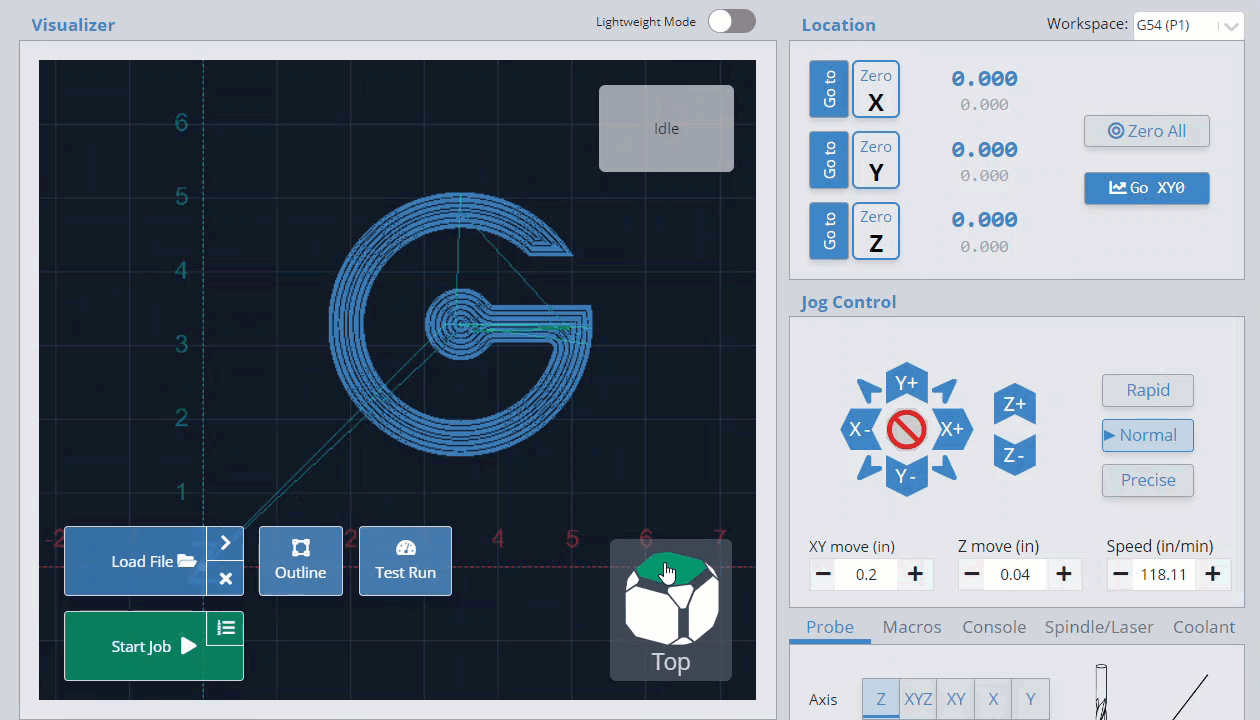The width and height of the screenshot is (1260, 720).
Task: Click the Idle machine status indicator
Action: 666,128
